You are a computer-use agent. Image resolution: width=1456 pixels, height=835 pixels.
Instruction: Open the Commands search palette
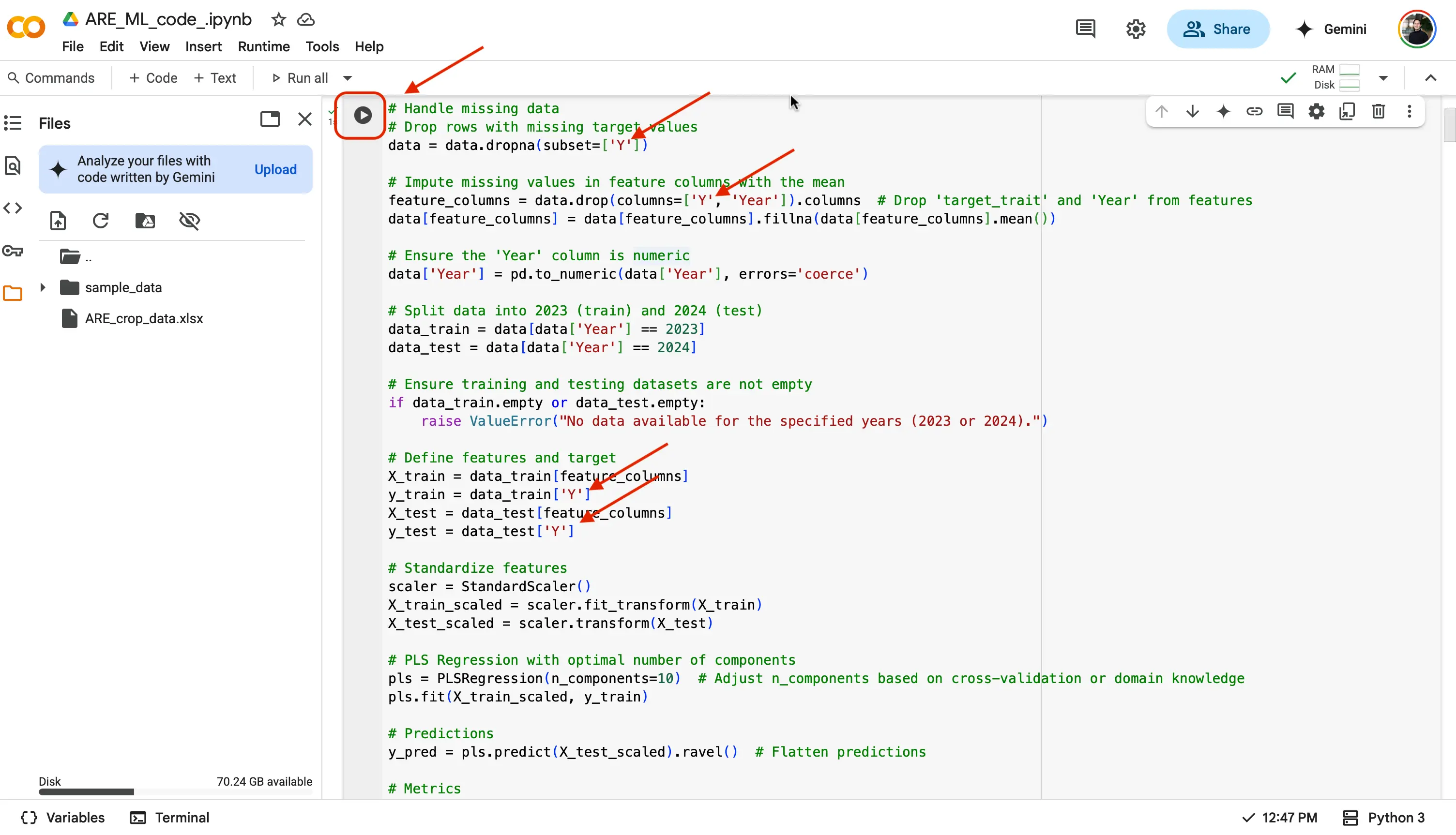click(51, 78)
